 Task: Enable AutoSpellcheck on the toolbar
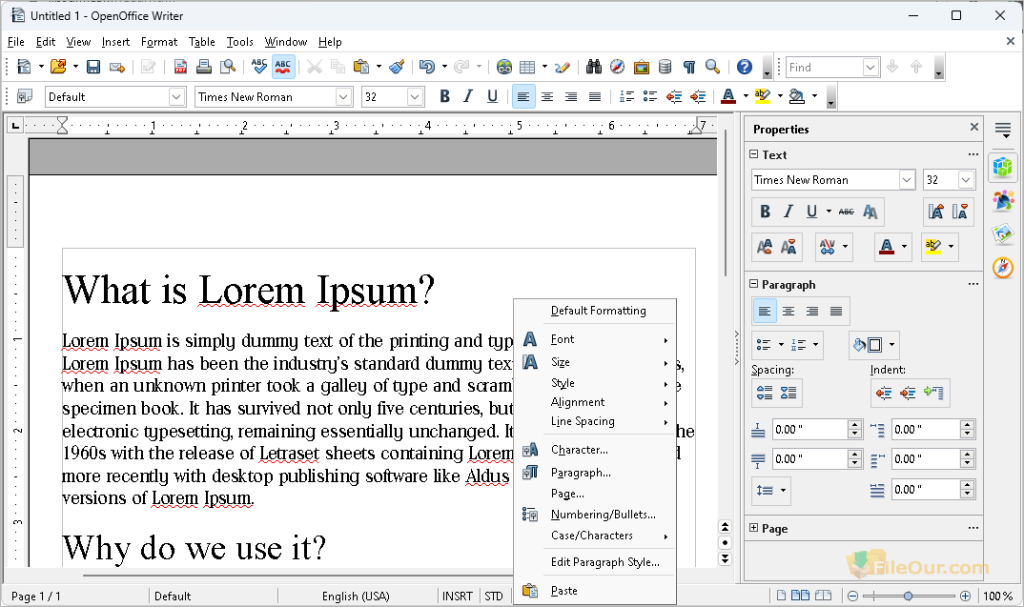tap(284, 67)
